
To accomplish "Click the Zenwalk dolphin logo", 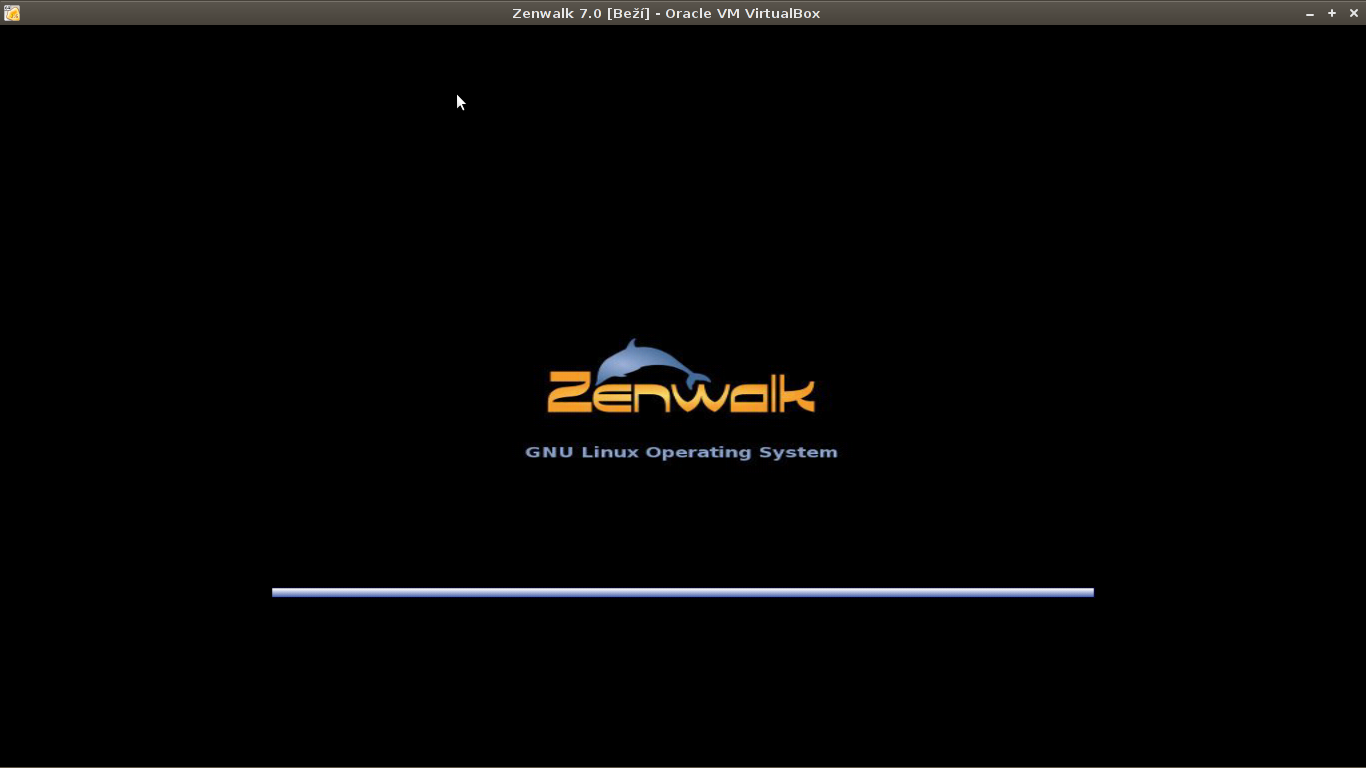I will (681, 376).
